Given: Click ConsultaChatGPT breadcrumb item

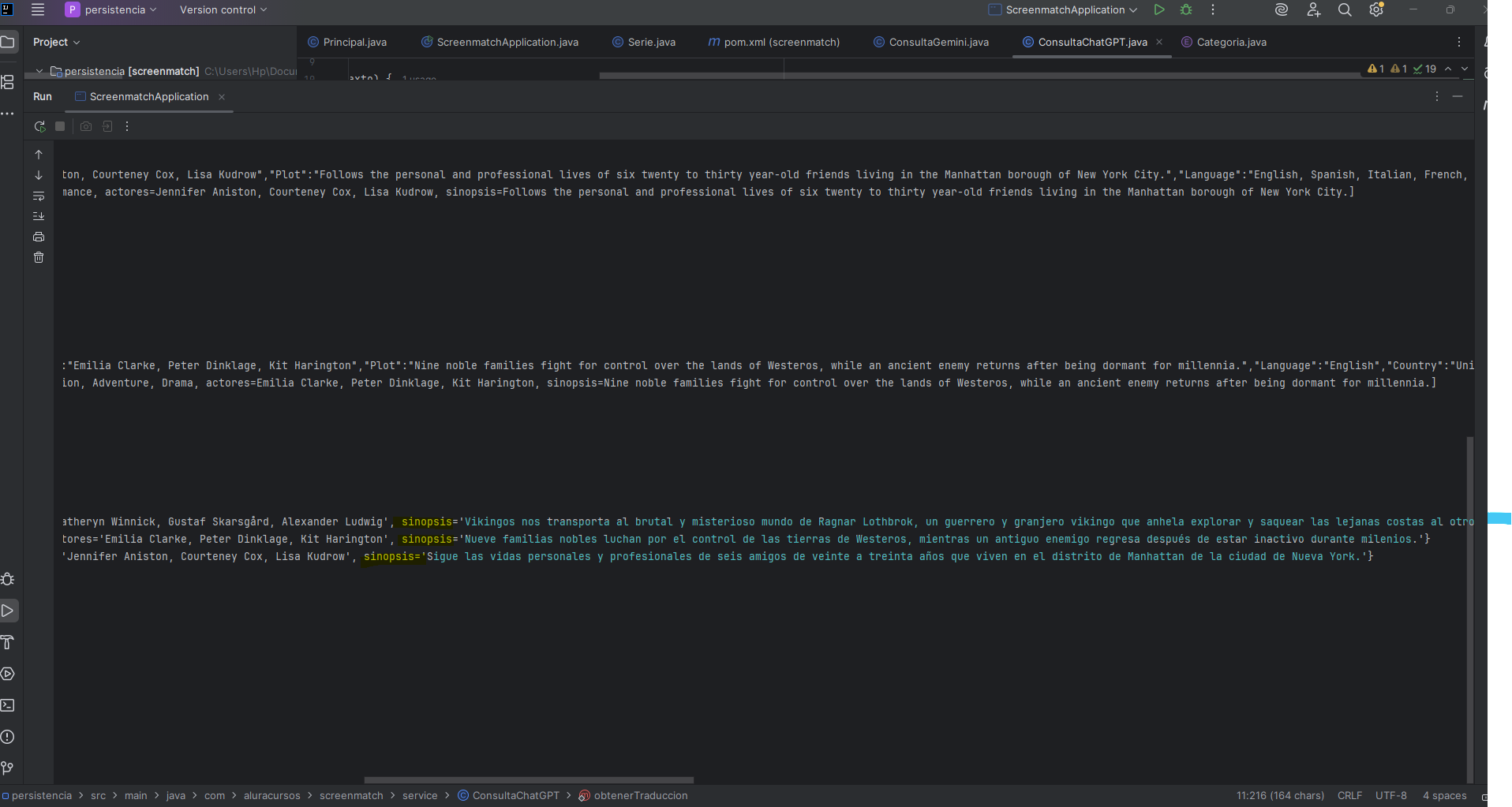Looking at the screenshot, I should (x=508, y=796).
